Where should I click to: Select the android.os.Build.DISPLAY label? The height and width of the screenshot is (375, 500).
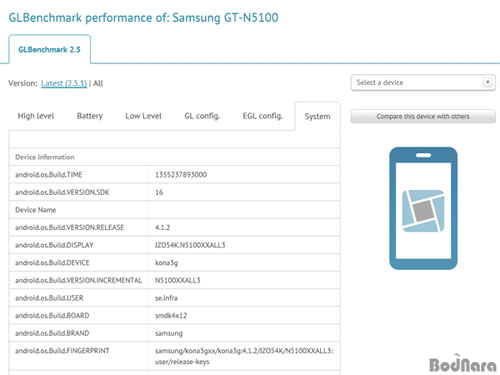54,245
